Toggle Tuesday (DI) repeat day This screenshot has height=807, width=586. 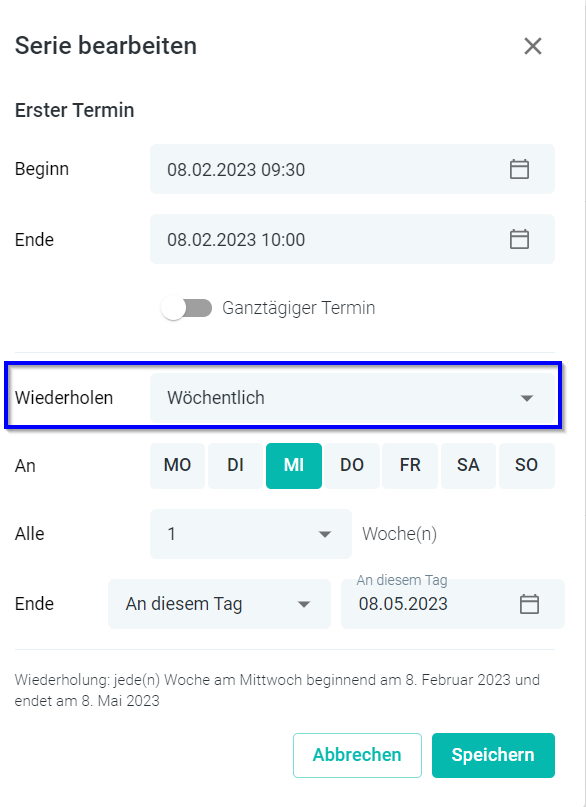(236, 465)
